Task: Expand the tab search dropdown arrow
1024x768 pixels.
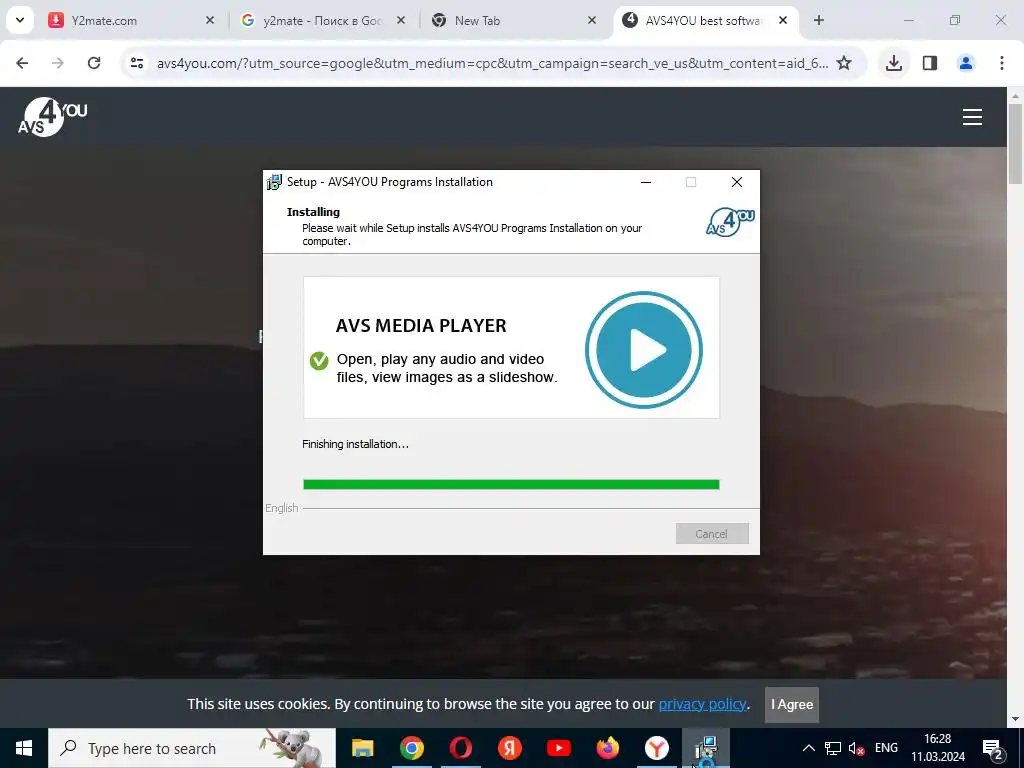Action: 20,20
